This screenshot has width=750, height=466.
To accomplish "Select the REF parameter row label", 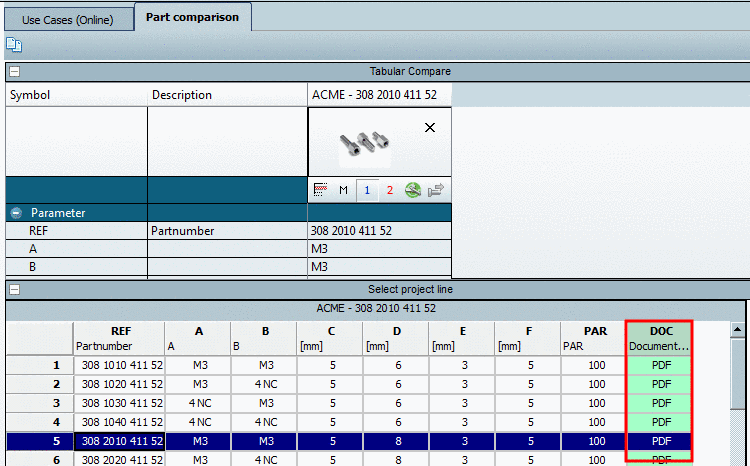I will point(38,231).
